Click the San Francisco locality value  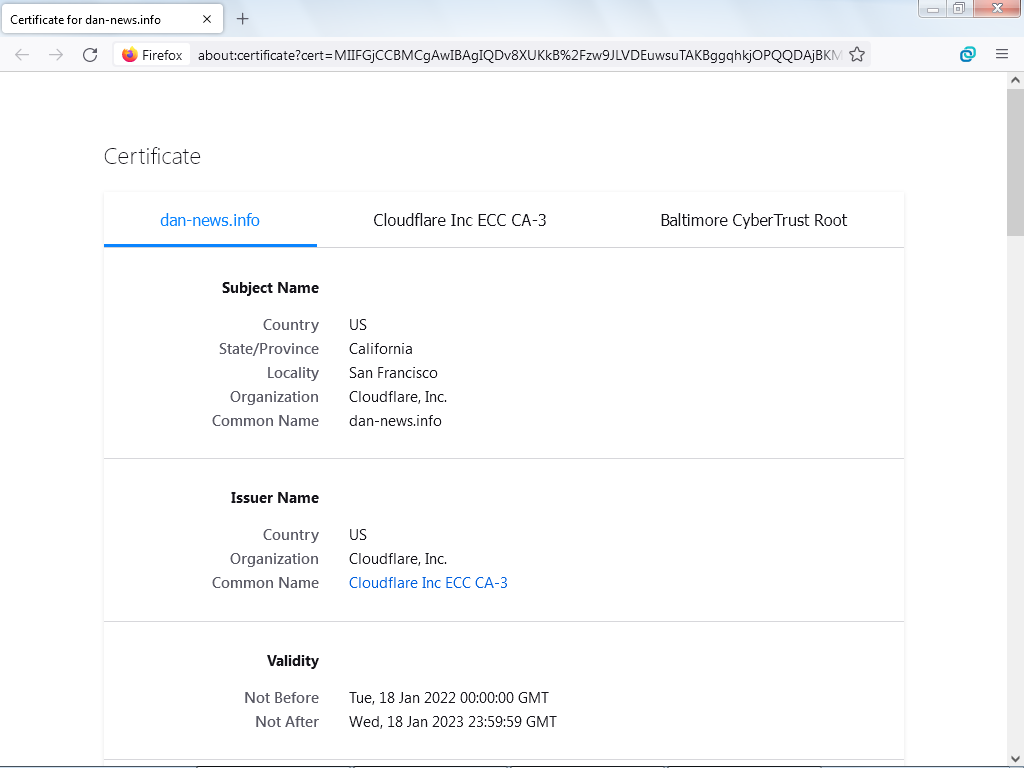tap(393, 373)
